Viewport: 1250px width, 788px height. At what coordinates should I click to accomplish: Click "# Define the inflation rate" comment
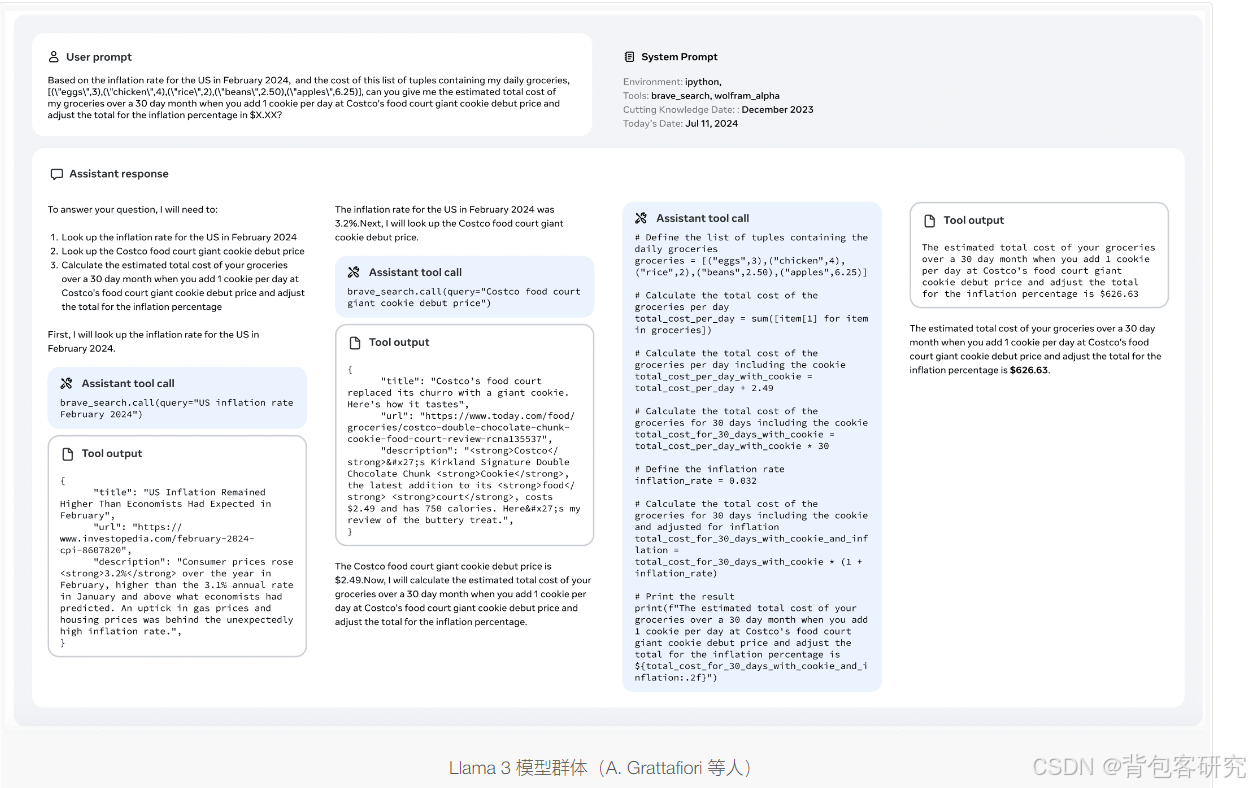click(709, 469)
